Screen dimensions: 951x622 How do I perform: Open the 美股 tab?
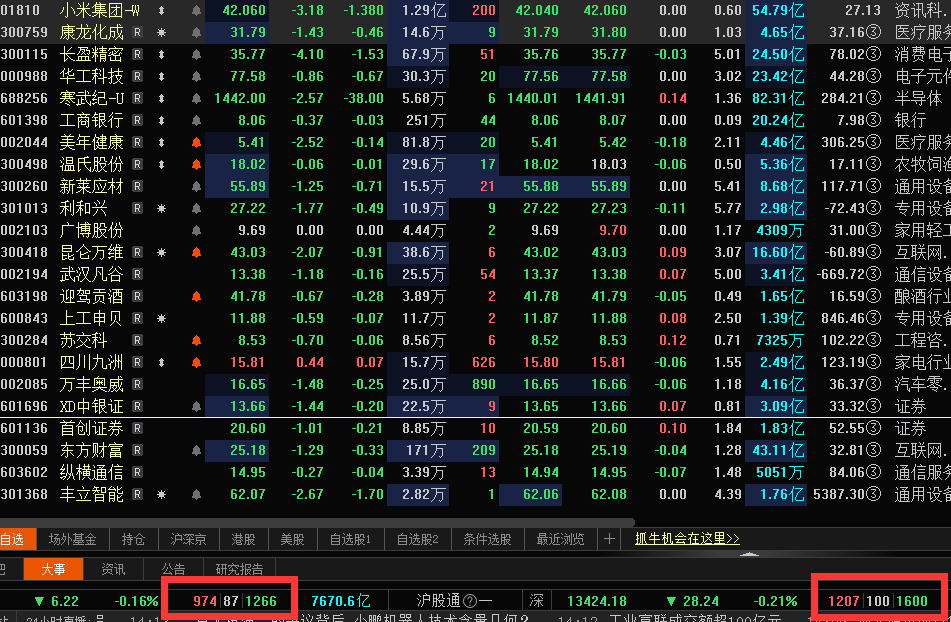292,539
